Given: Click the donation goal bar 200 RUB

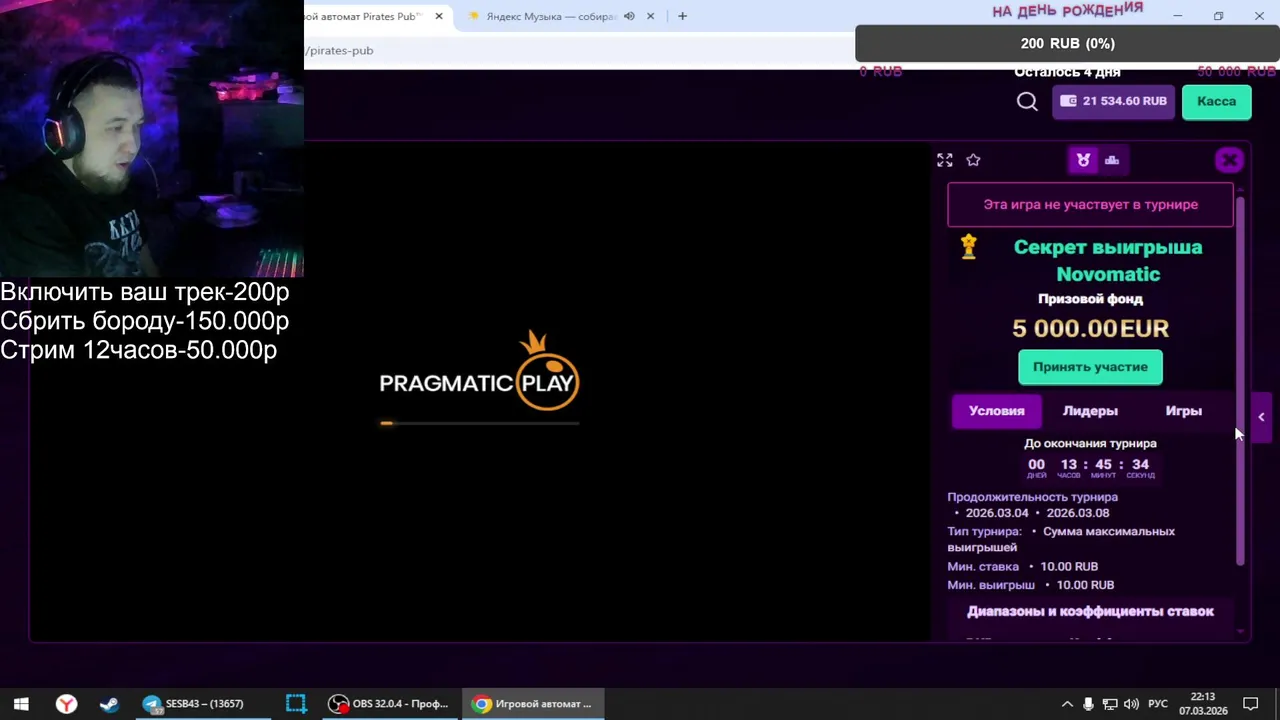Looking at the screenshot, I should click(x=1067, y=43).
